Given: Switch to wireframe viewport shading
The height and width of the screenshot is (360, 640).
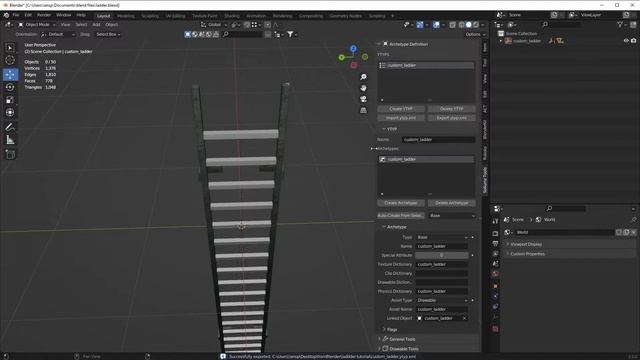Looking at the screenshot, I should [462, 25].
